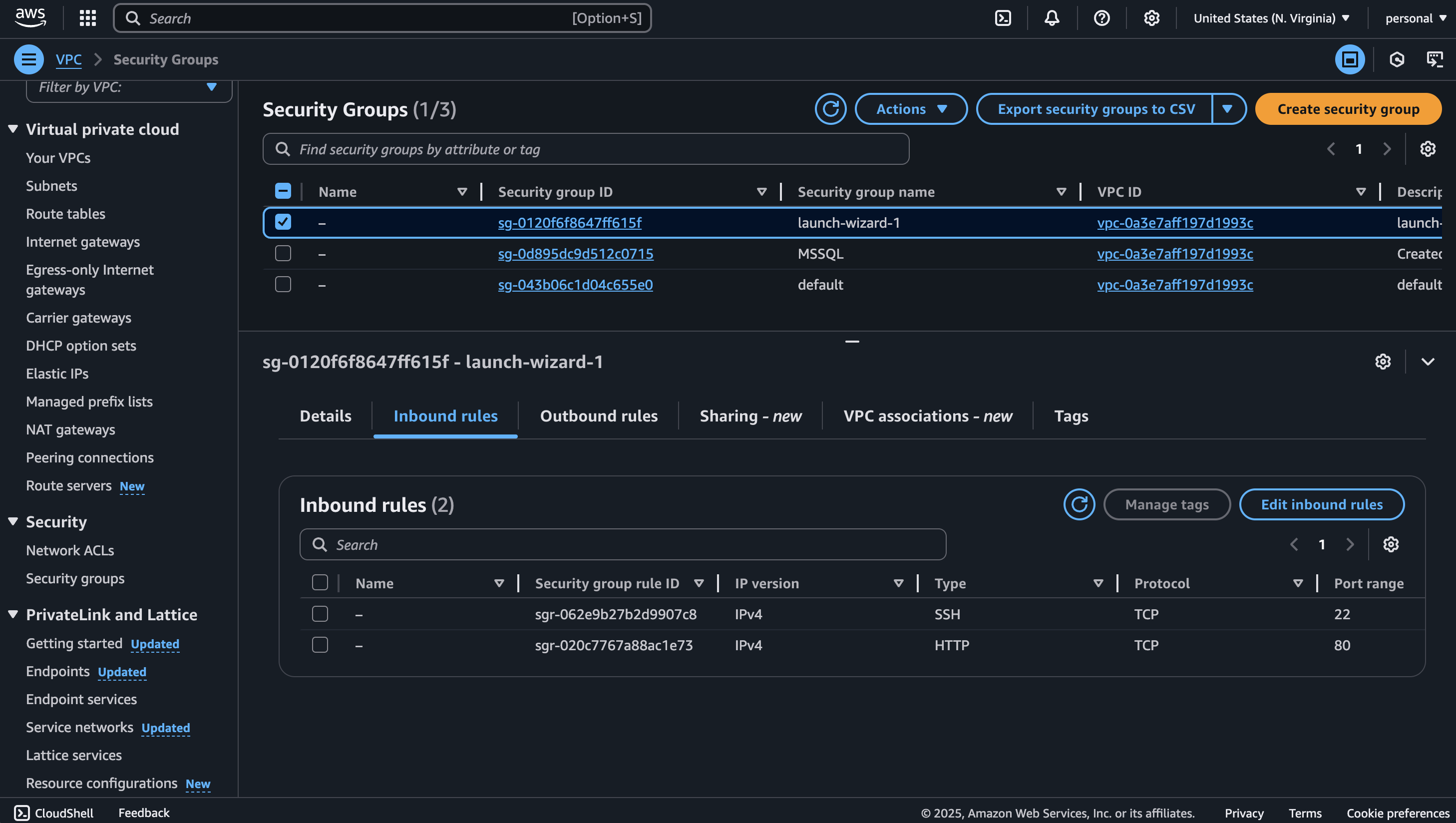
Task: Open the VPC associations - new tab
Action: [x=928, y=416]
